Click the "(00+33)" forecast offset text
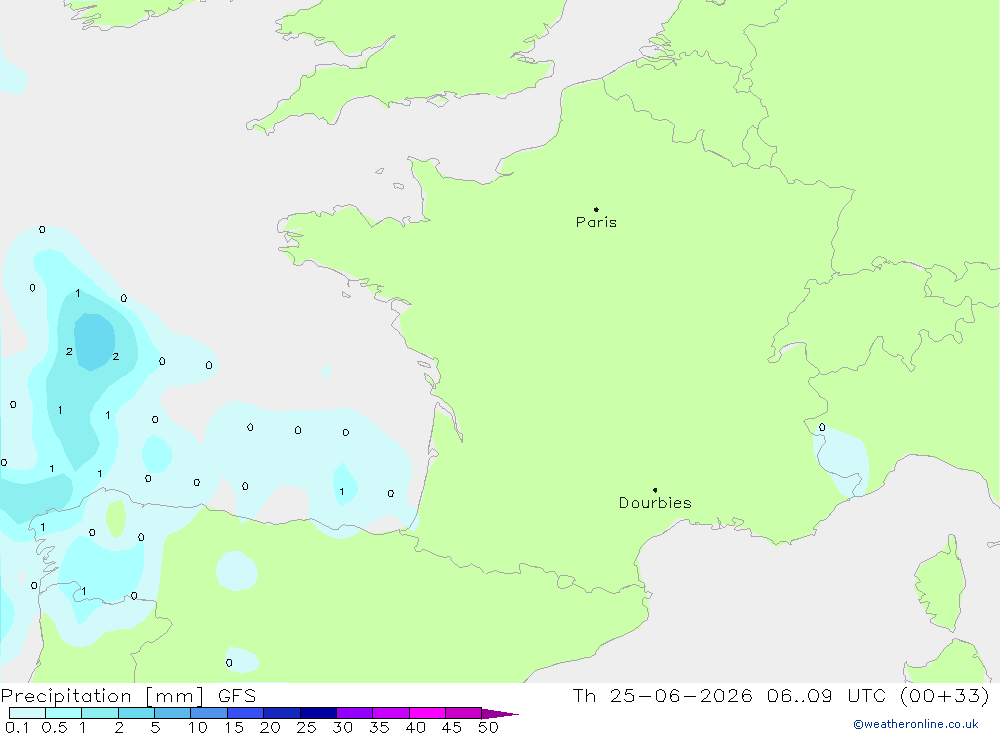1000x733 pixels. 945,695
